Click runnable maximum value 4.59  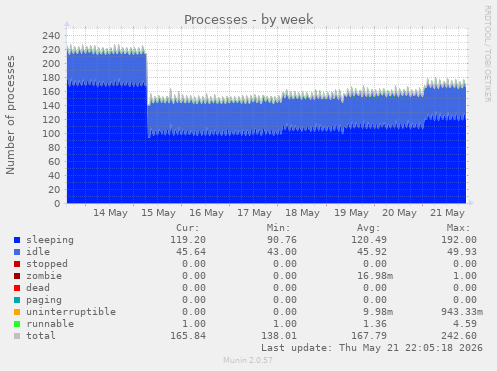tap(465, 324)
